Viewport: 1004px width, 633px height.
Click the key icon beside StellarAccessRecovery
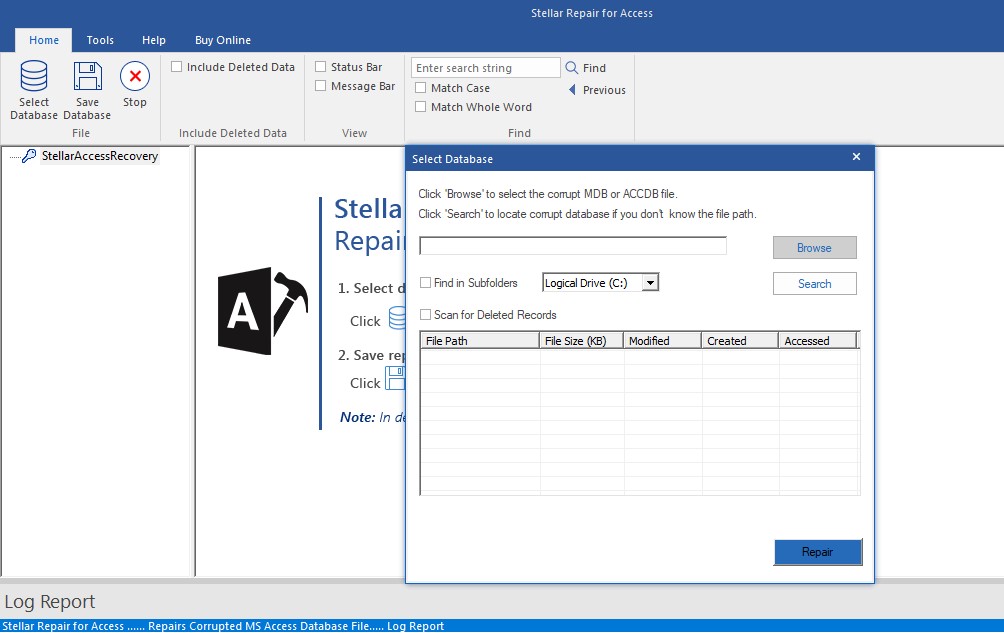pyautogui.click(x=29, y=156)
